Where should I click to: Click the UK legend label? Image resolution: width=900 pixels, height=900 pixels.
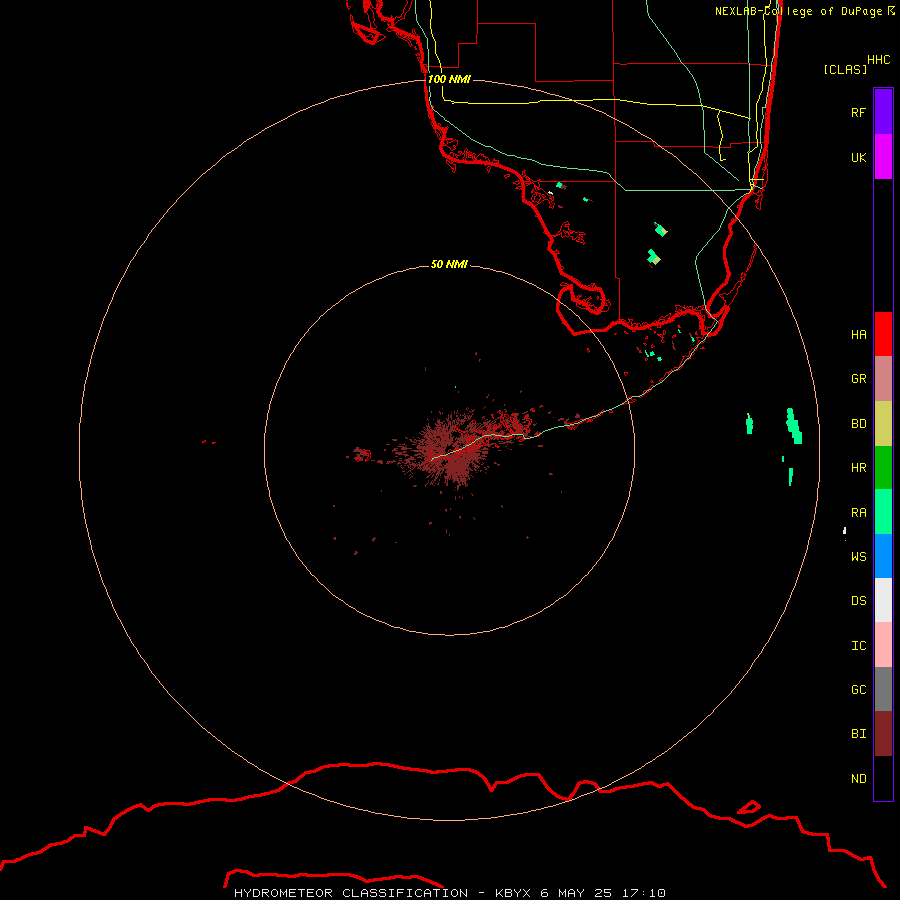[x=858, y=157]
